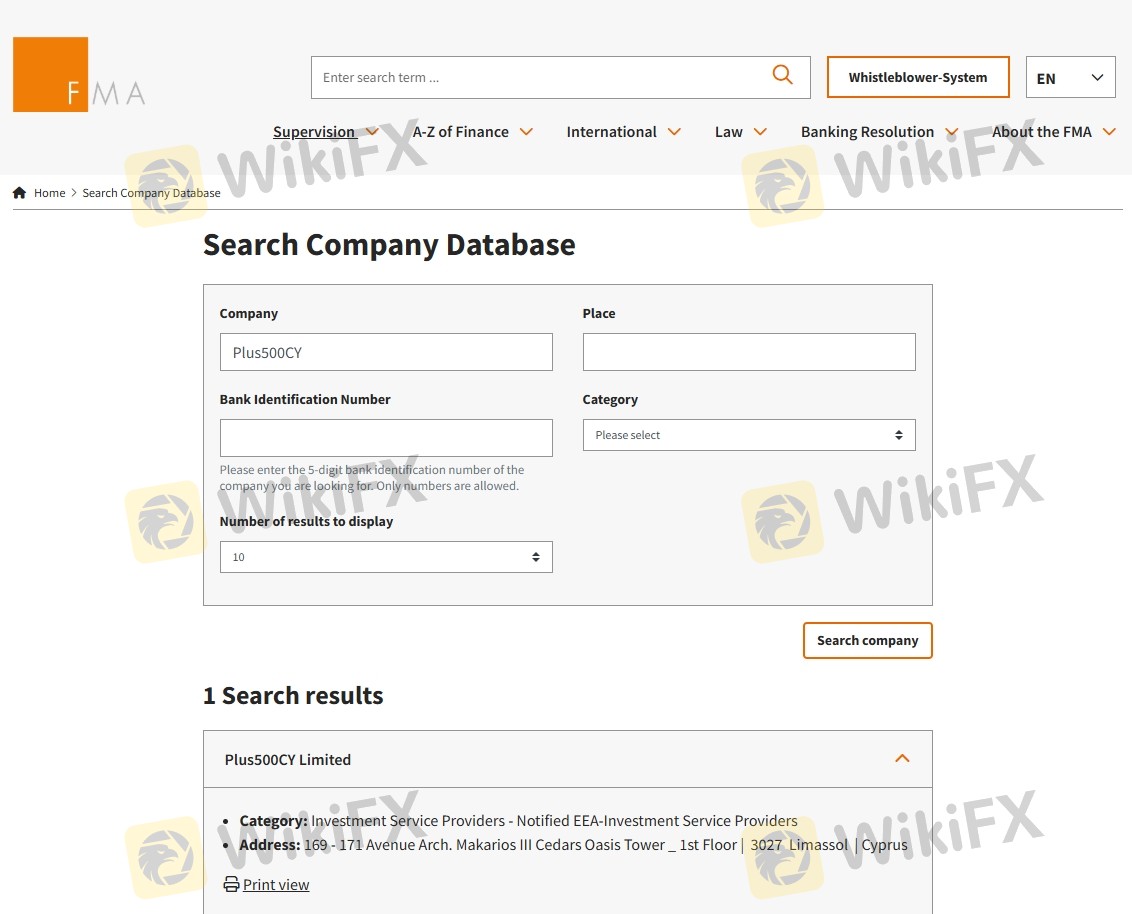Click the 1 Search results heading
Viewport: 1132px width, 914px height.
(x=293, y=695)
